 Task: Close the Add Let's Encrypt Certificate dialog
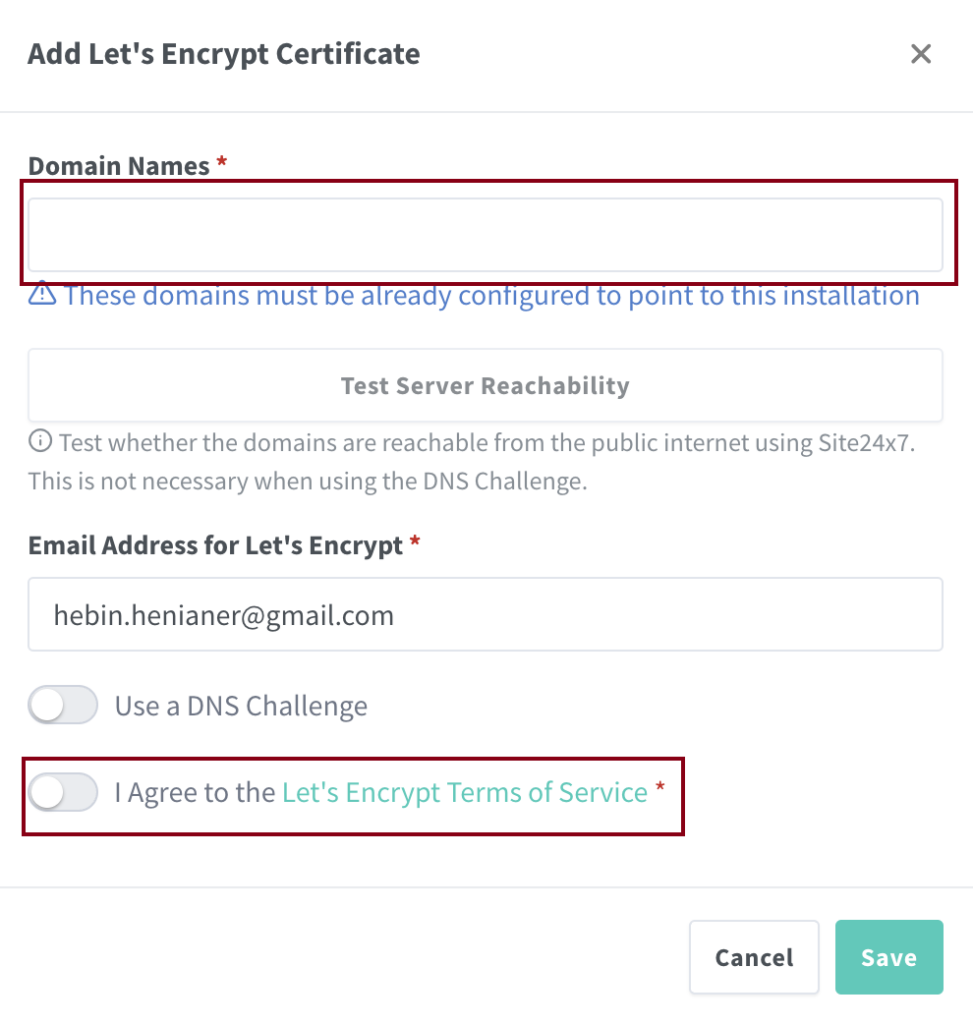[x=921, y=54]
